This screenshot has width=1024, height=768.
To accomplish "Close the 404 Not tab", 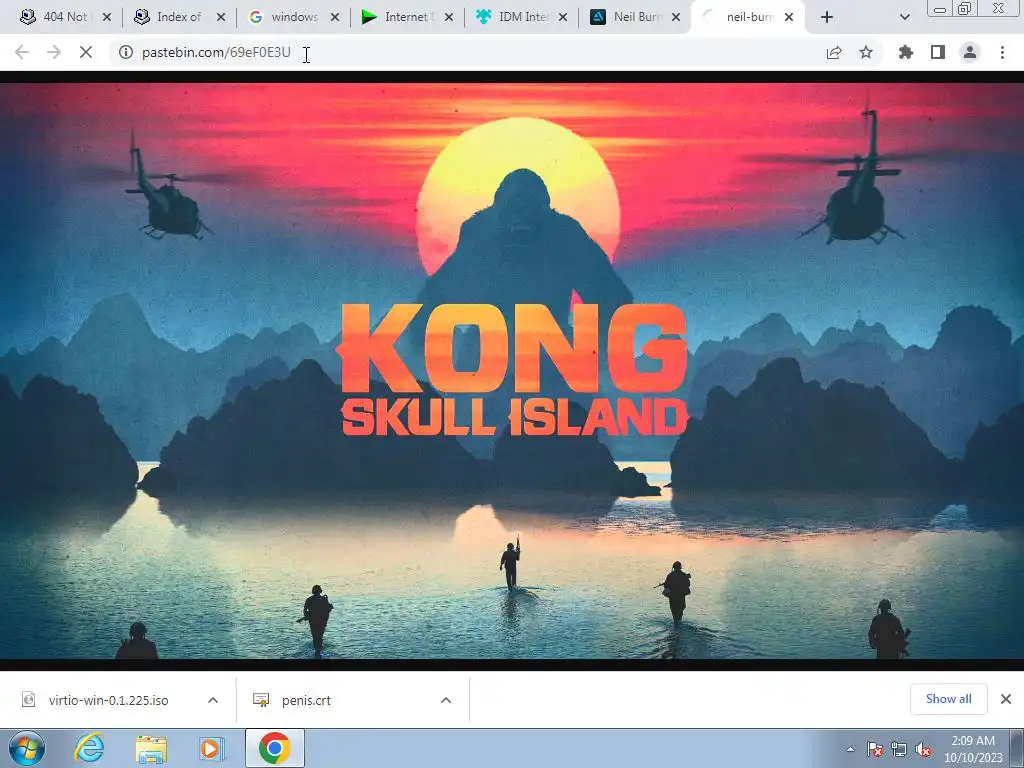I will [107, 18].
